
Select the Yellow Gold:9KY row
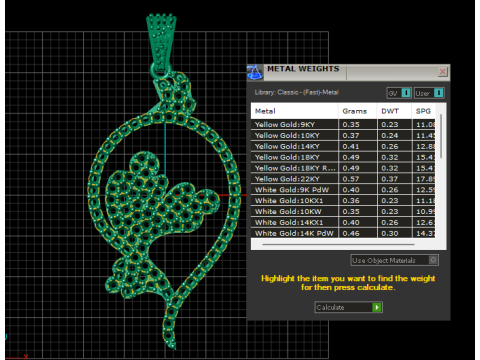click(x=343, y=124)
